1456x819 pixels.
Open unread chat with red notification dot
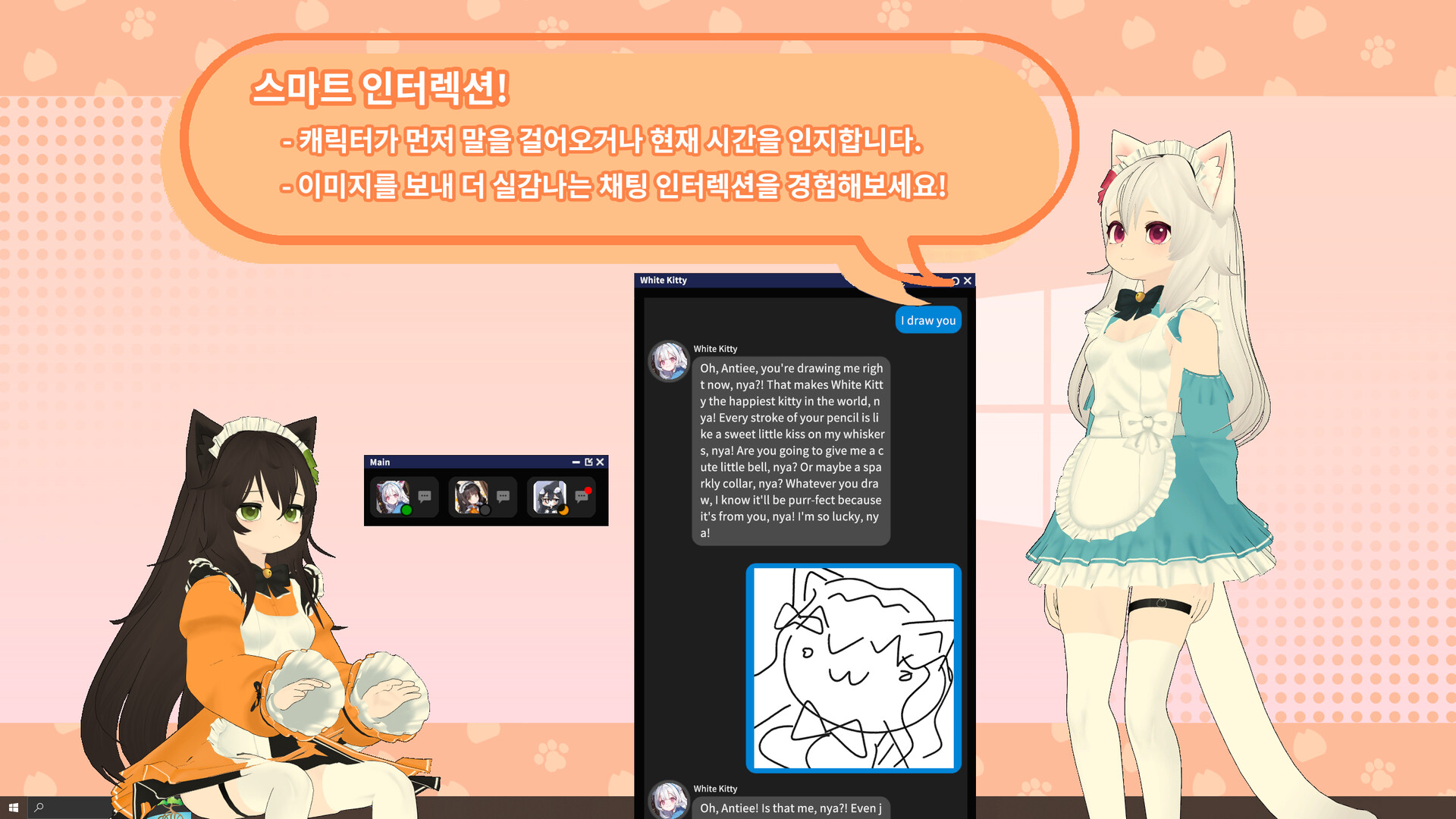(x=582, y=497)
